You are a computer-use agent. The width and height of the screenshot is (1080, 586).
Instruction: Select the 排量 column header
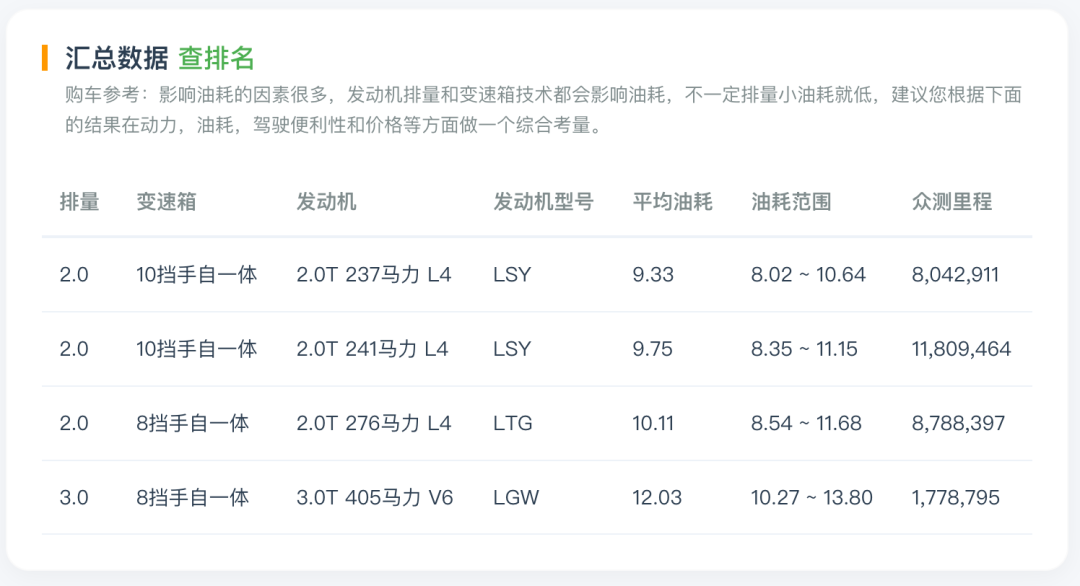[79, 202]
